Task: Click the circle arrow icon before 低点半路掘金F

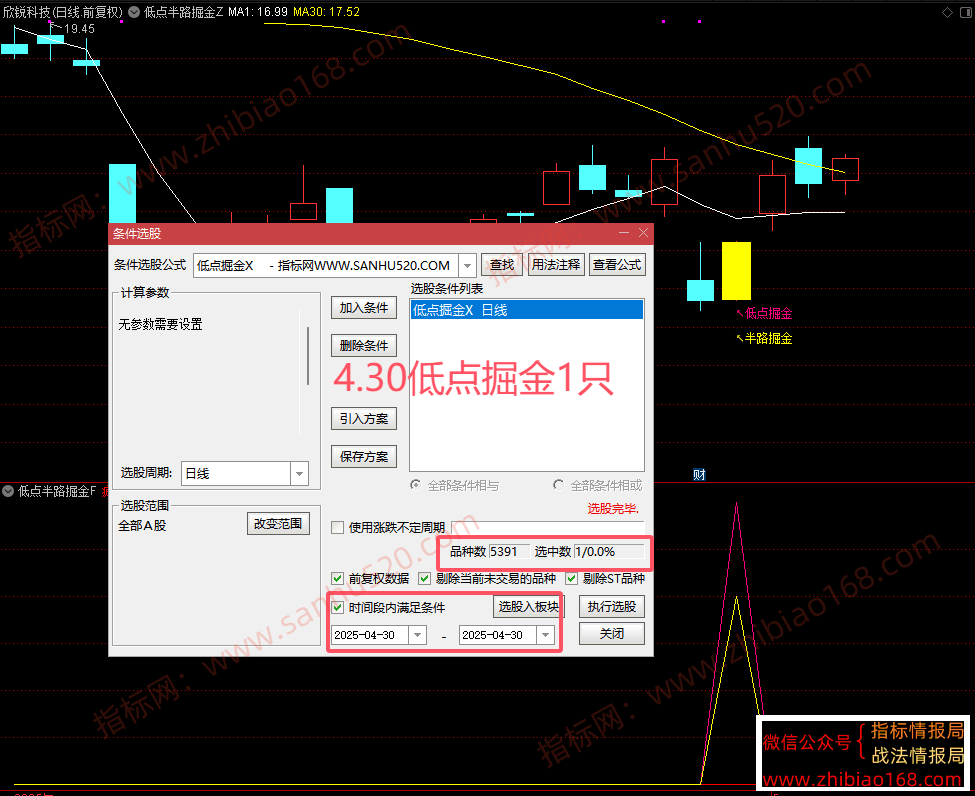Action: pyautogui.click(x=8, y=491)
